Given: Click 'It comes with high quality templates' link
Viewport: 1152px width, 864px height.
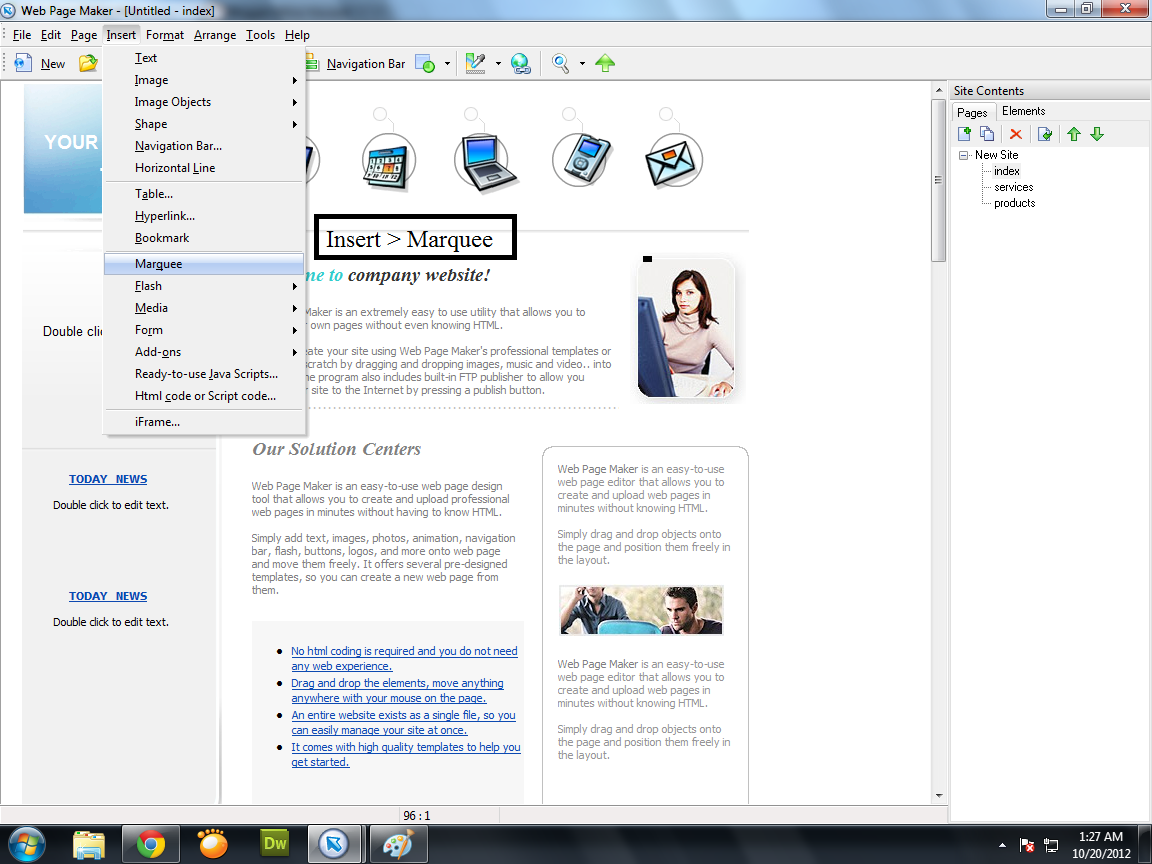Looking at the screenshot, I should point(406,755).
